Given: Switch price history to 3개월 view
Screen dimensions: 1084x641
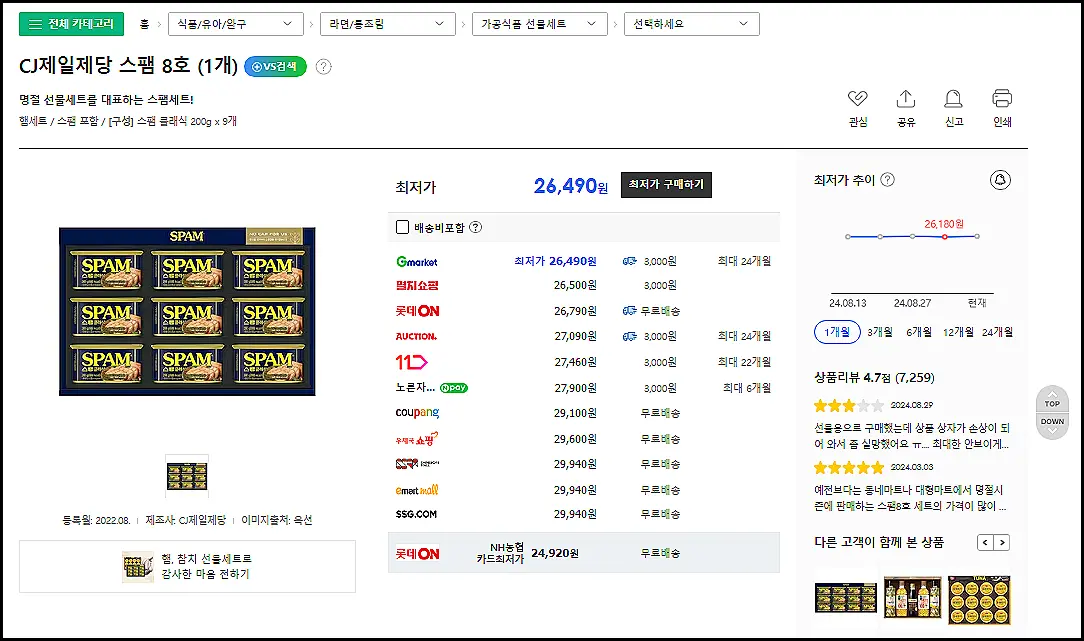Looking at the screenshot, I should coord(881,331).
